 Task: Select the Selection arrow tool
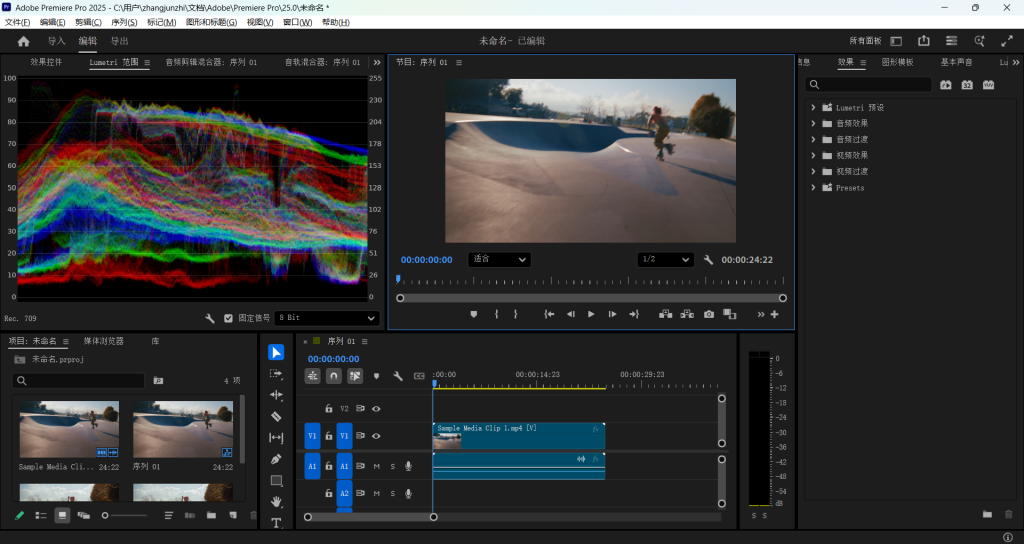(x=276, y=353)
